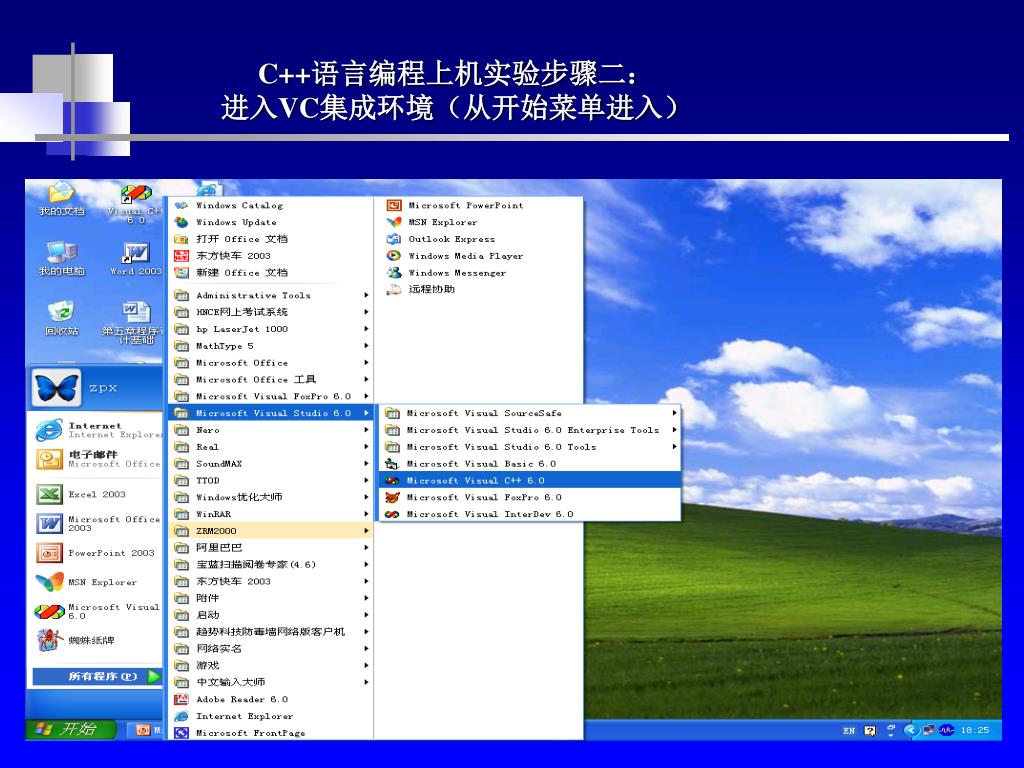Click Internet Explorer in Start menu pinned area
Viewport: 1024px width, 768px height.
[97, 430]
